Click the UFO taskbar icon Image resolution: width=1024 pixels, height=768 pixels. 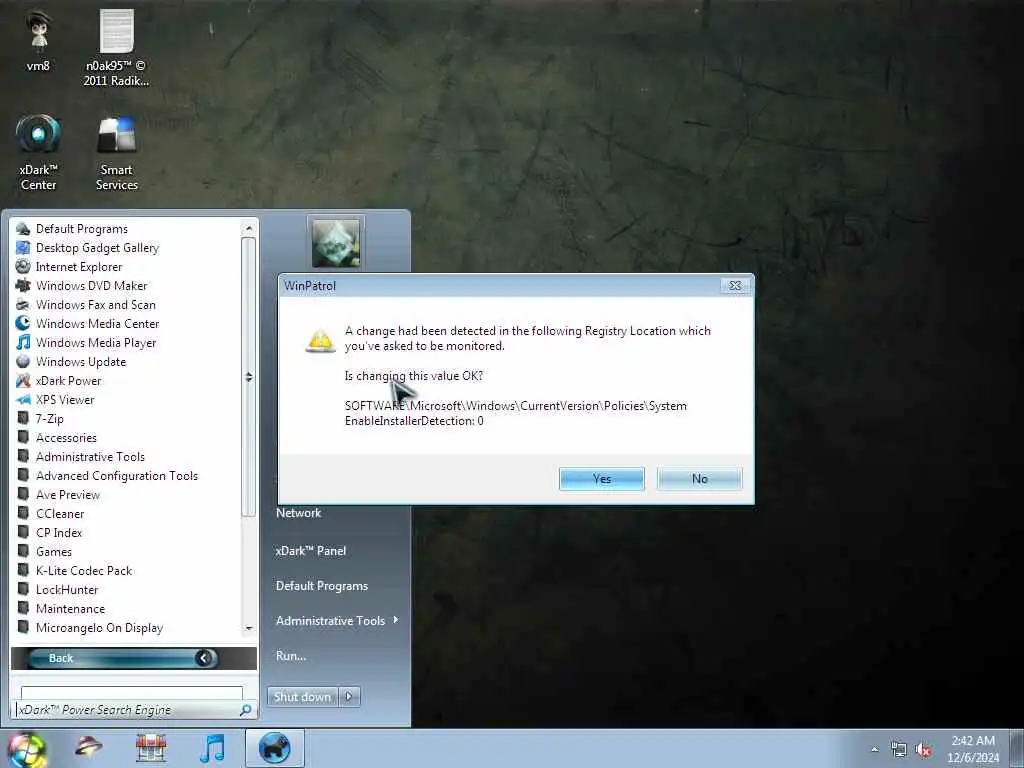click(89, 746)
